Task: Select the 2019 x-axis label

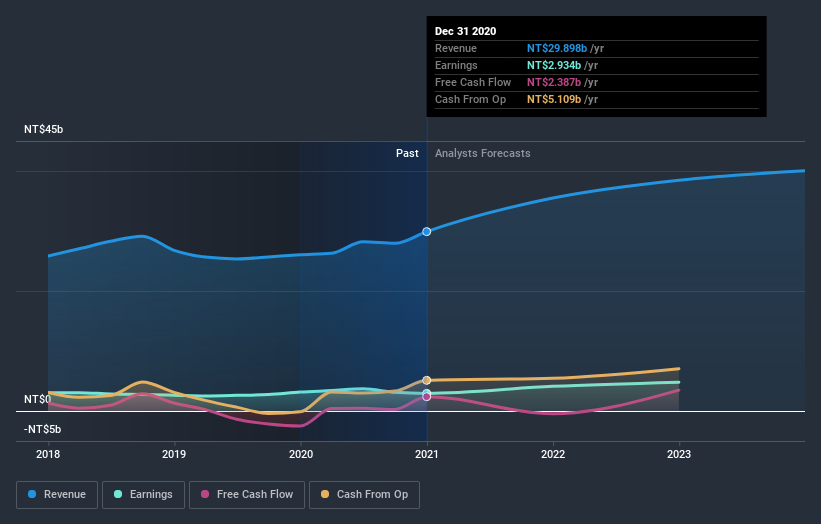Action: (x=174, y=454)
